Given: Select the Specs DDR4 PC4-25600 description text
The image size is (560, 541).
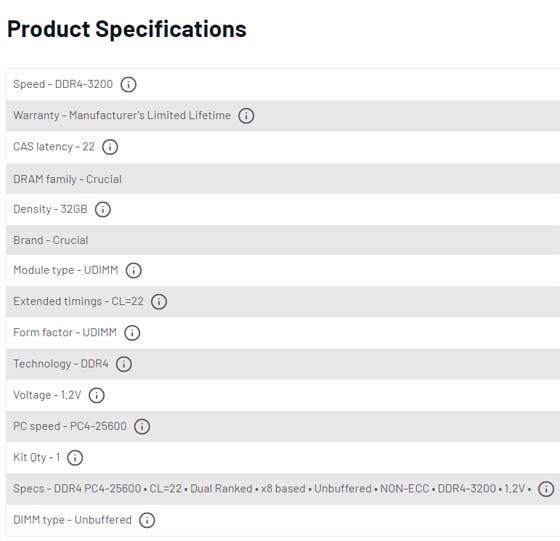Looking at the screenshot, I should (272, 489).
